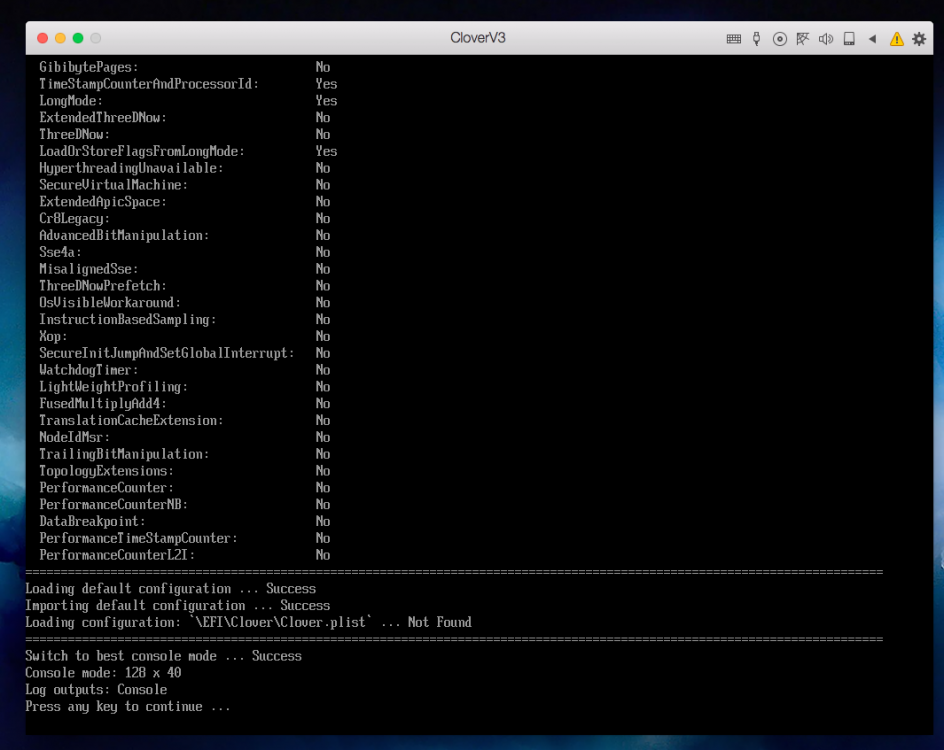Open the CD/DVD disc icon

point(780,39)
